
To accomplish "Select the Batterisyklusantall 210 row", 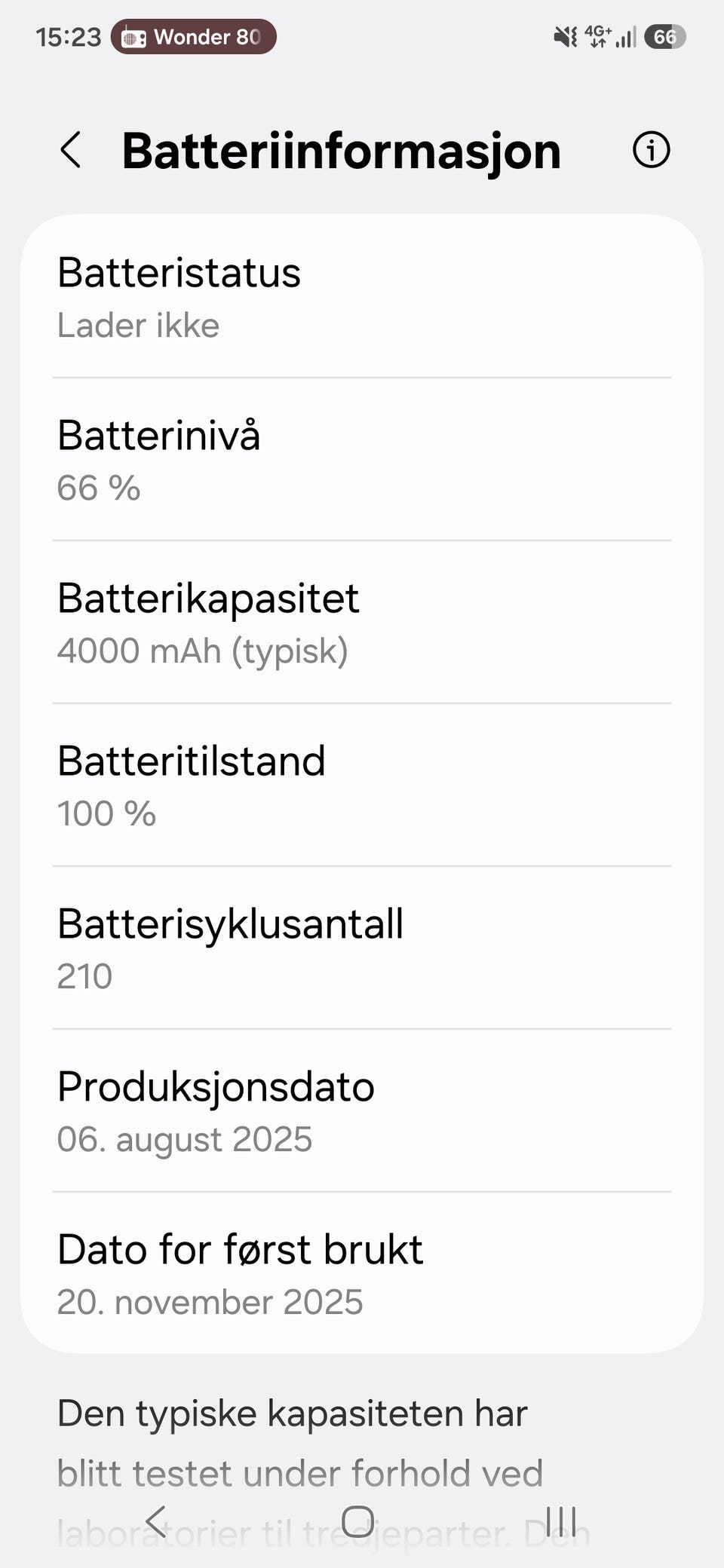I will [x=362, y=948].
